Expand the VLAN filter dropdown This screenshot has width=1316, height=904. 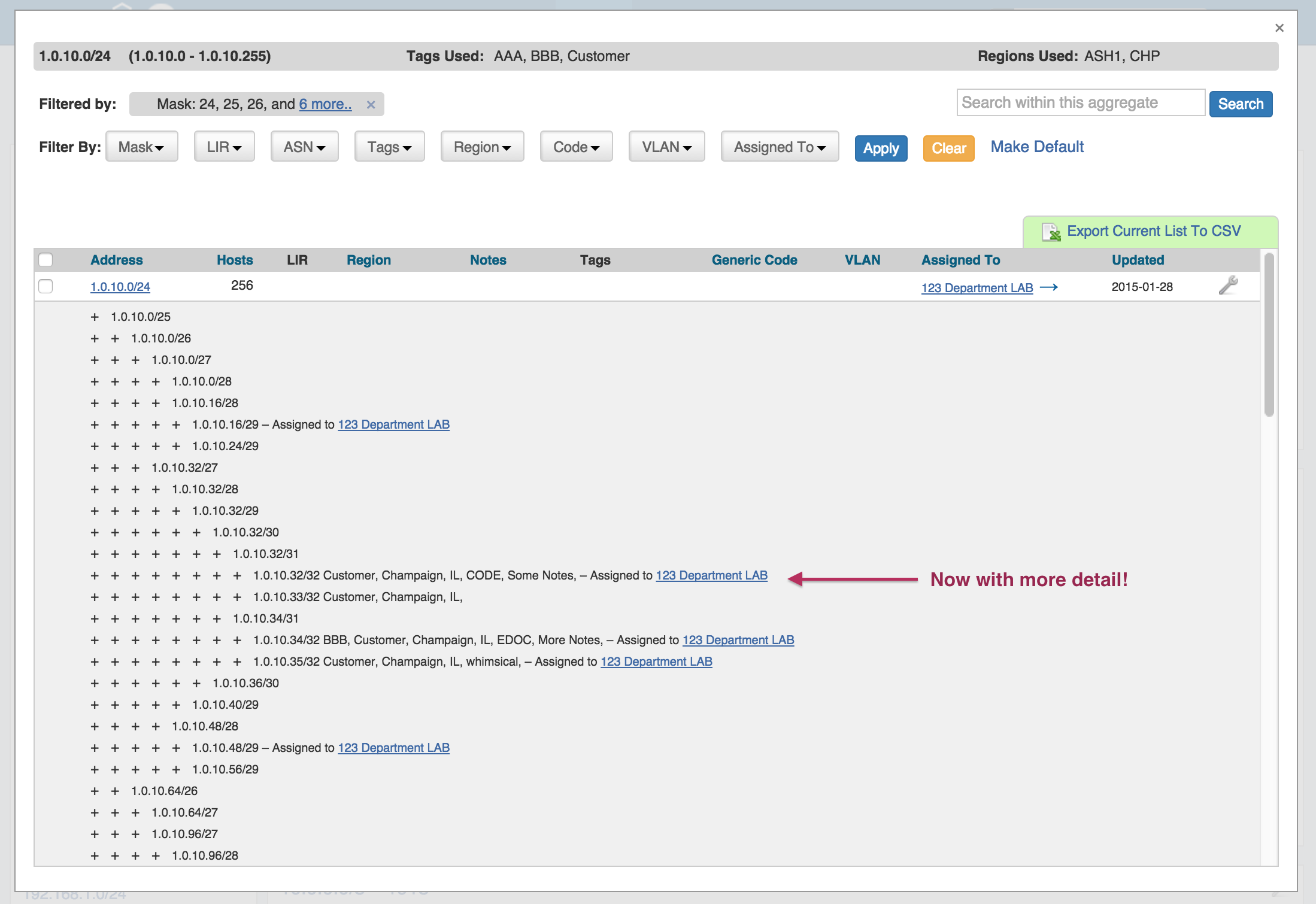tap(666, 147)
